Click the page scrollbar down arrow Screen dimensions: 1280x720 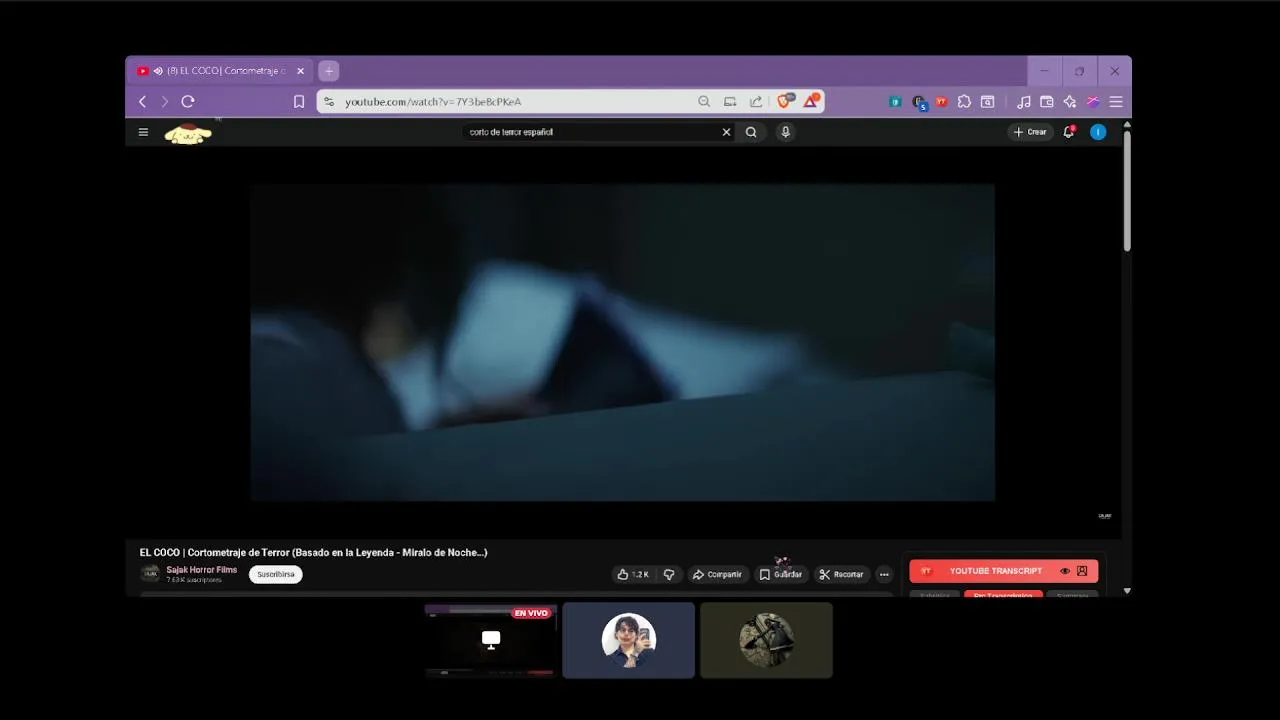click(1127, 590)
